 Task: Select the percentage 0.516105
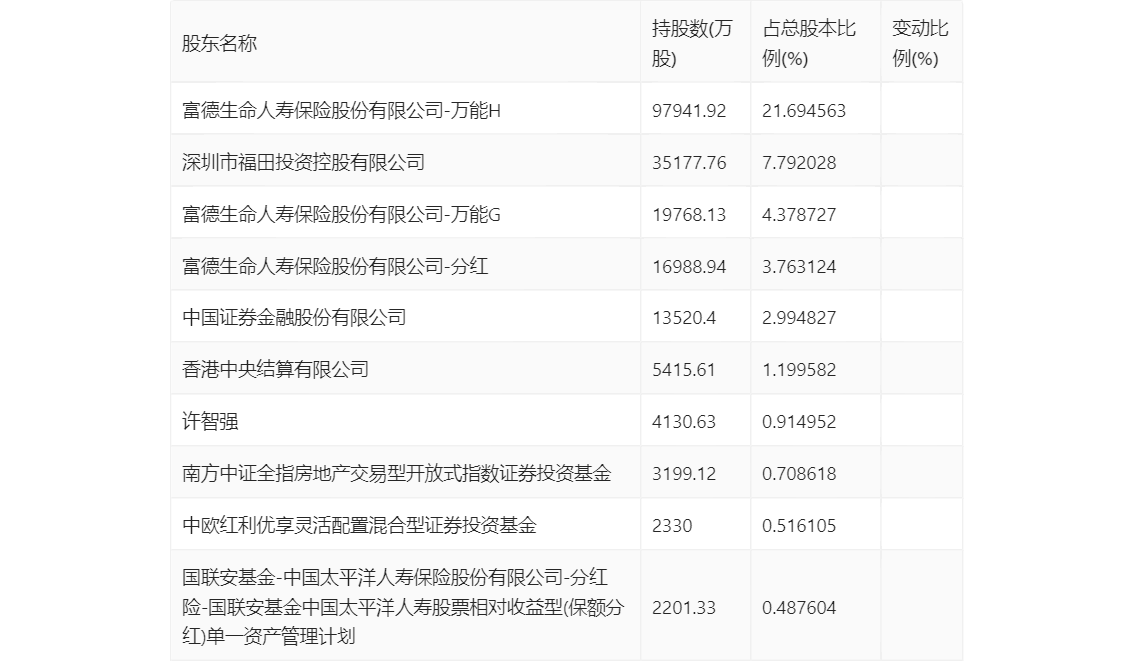(x=798, y=526)
